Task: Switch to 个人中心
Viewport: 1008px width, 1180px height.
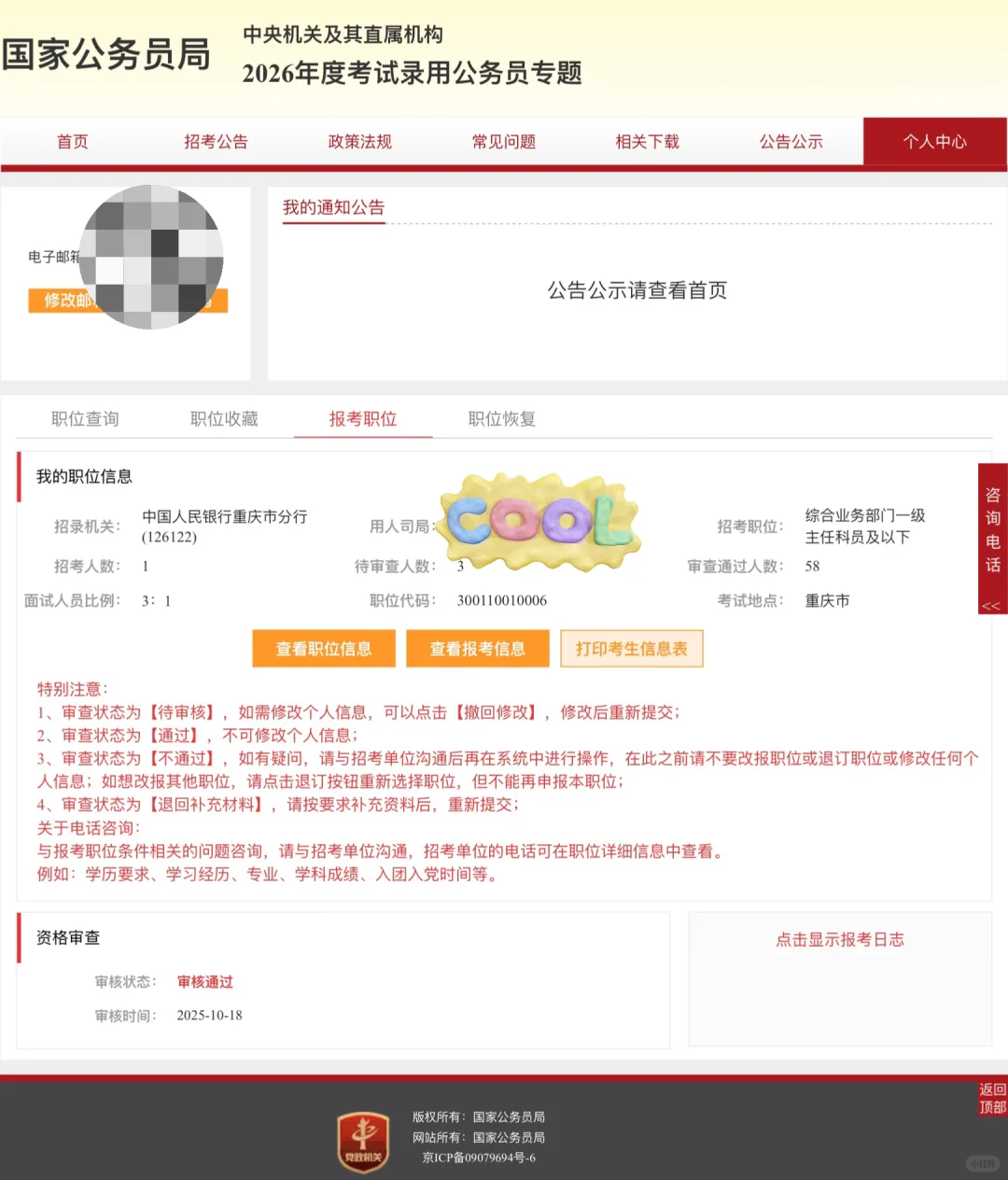Action: (x=935, y=141)
